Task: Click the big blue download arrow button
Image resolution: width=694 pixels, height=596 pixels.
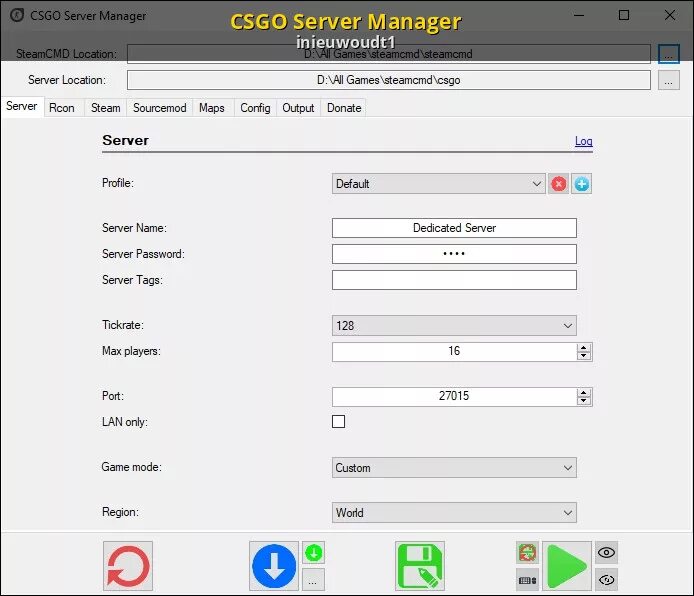Action: pyautogui.click(x=274, y=566)
